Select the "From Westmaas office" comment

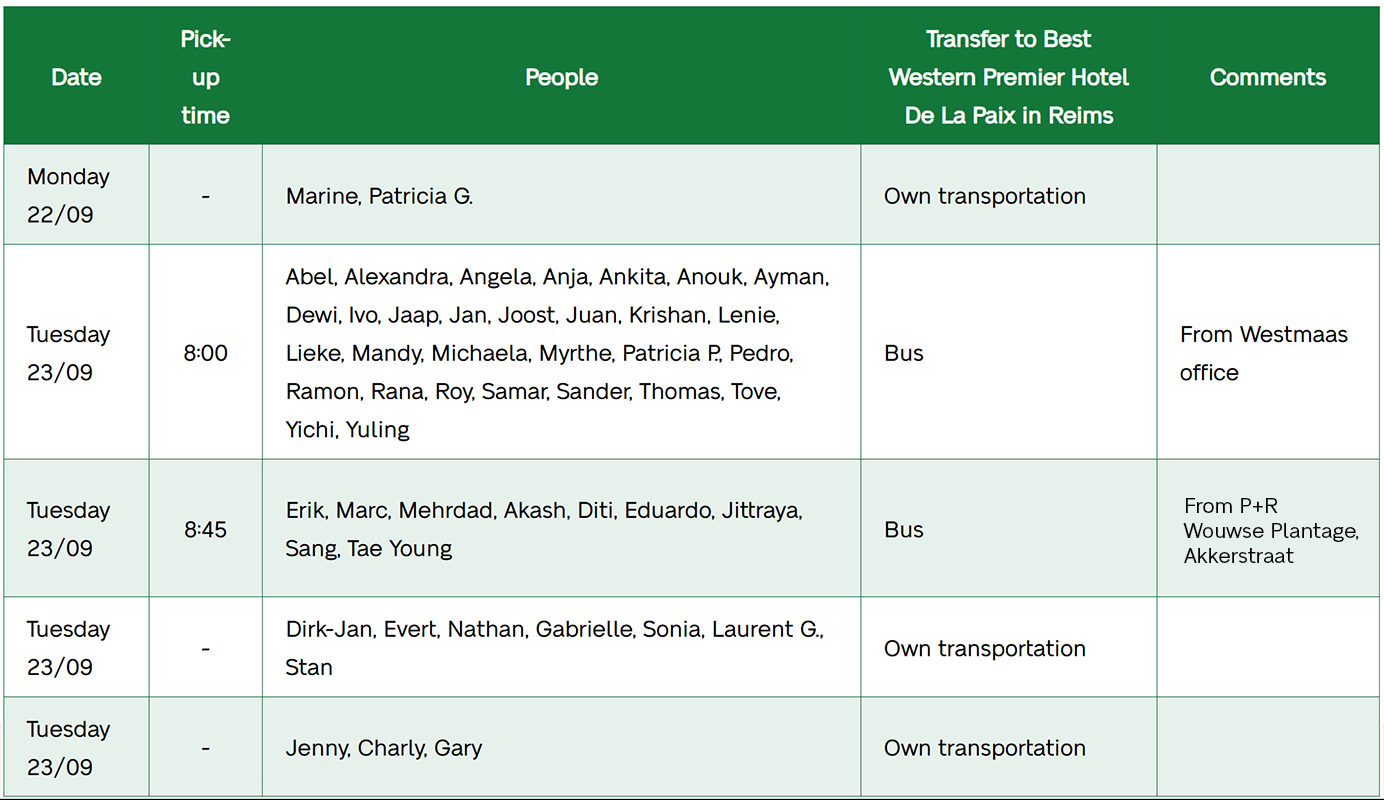tap(1263, 353)
